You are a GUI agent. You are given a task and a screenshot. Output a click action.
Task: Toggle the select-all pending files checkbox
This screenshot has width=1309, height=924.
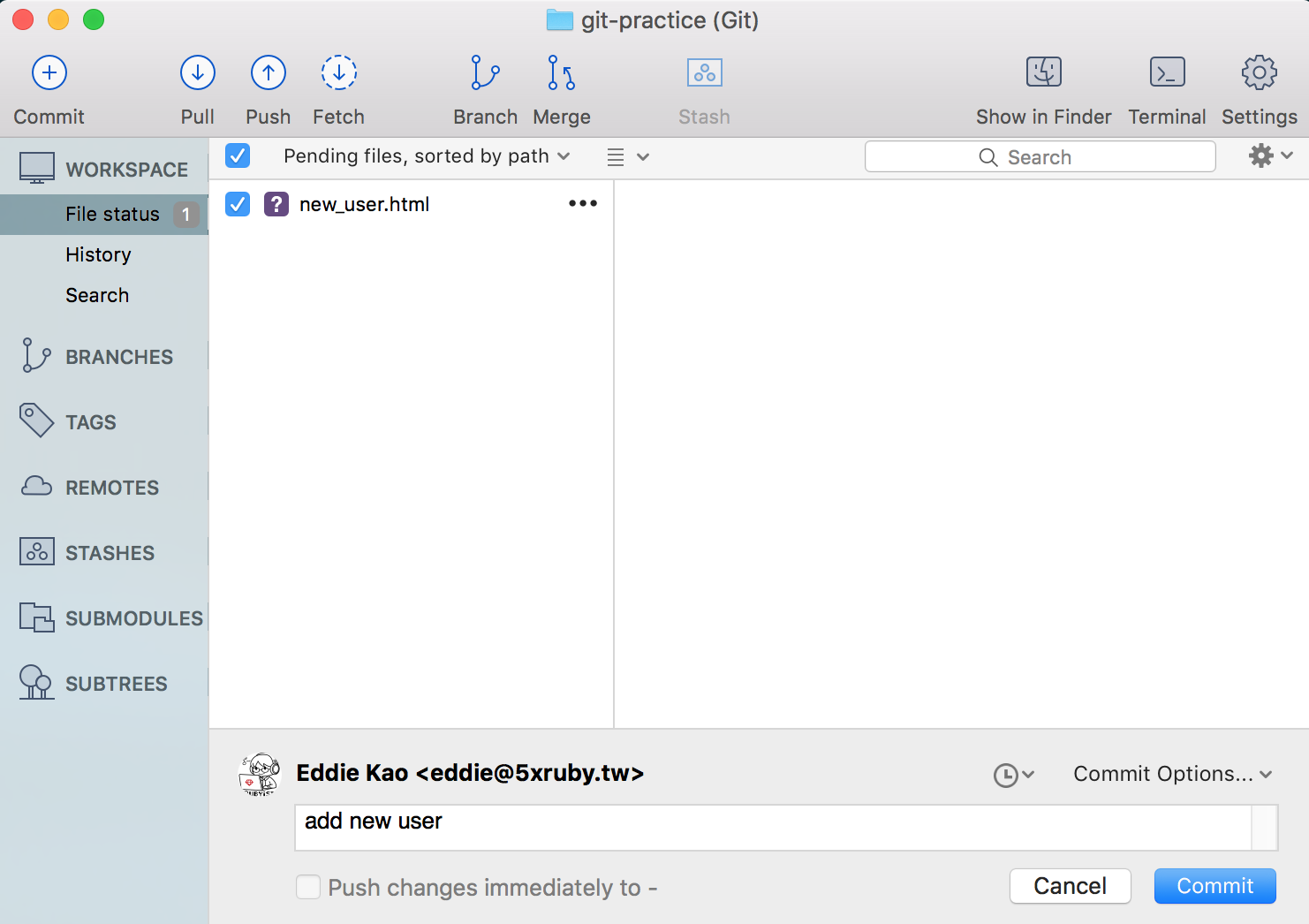pos(238,156)
